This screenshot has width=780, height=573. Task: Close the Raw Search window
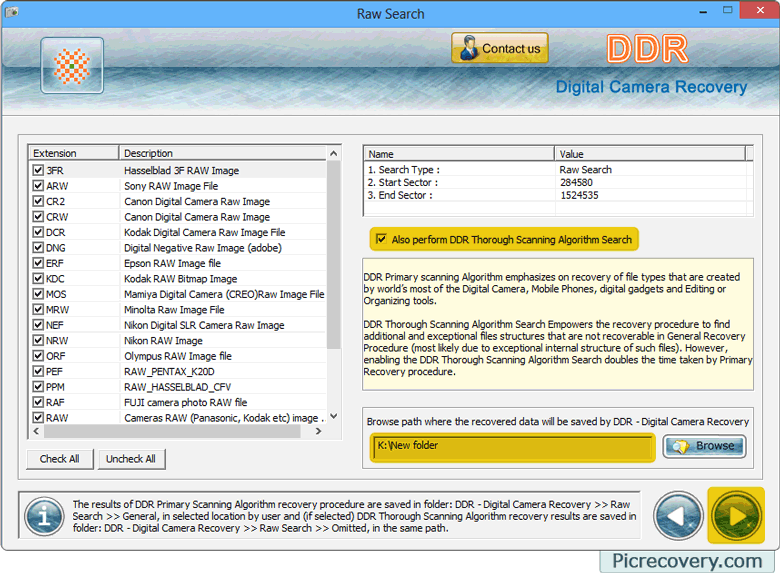pos(760,10)
